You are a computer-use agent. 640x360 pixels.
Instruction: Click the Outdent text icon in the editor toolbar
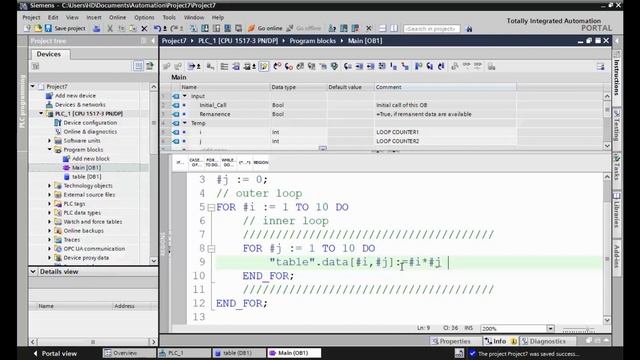(371, 66)
